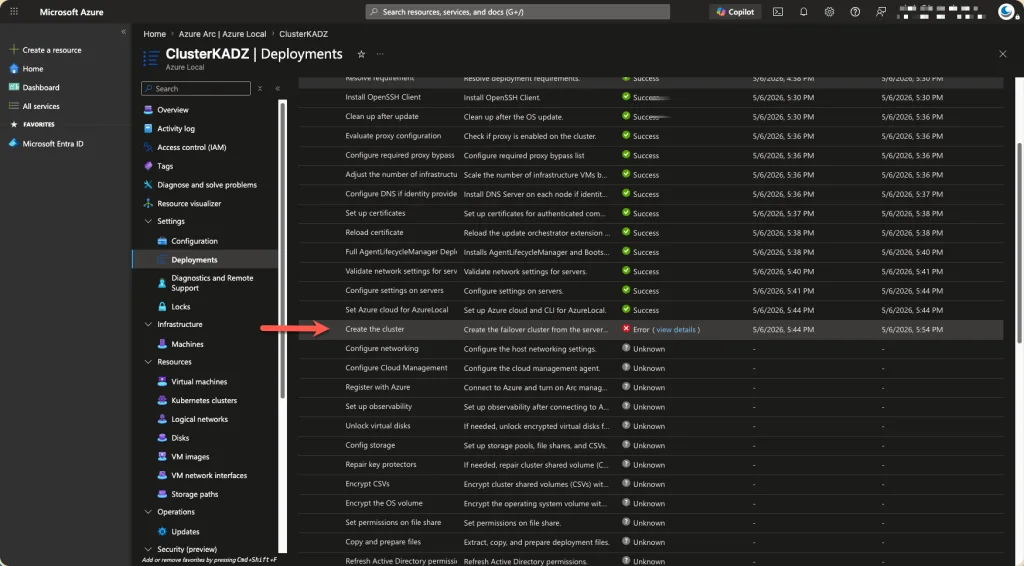Viewport: 1024px width, 566px height.
Task: Click the Set up certificates step name
Action: click(375, 213)
